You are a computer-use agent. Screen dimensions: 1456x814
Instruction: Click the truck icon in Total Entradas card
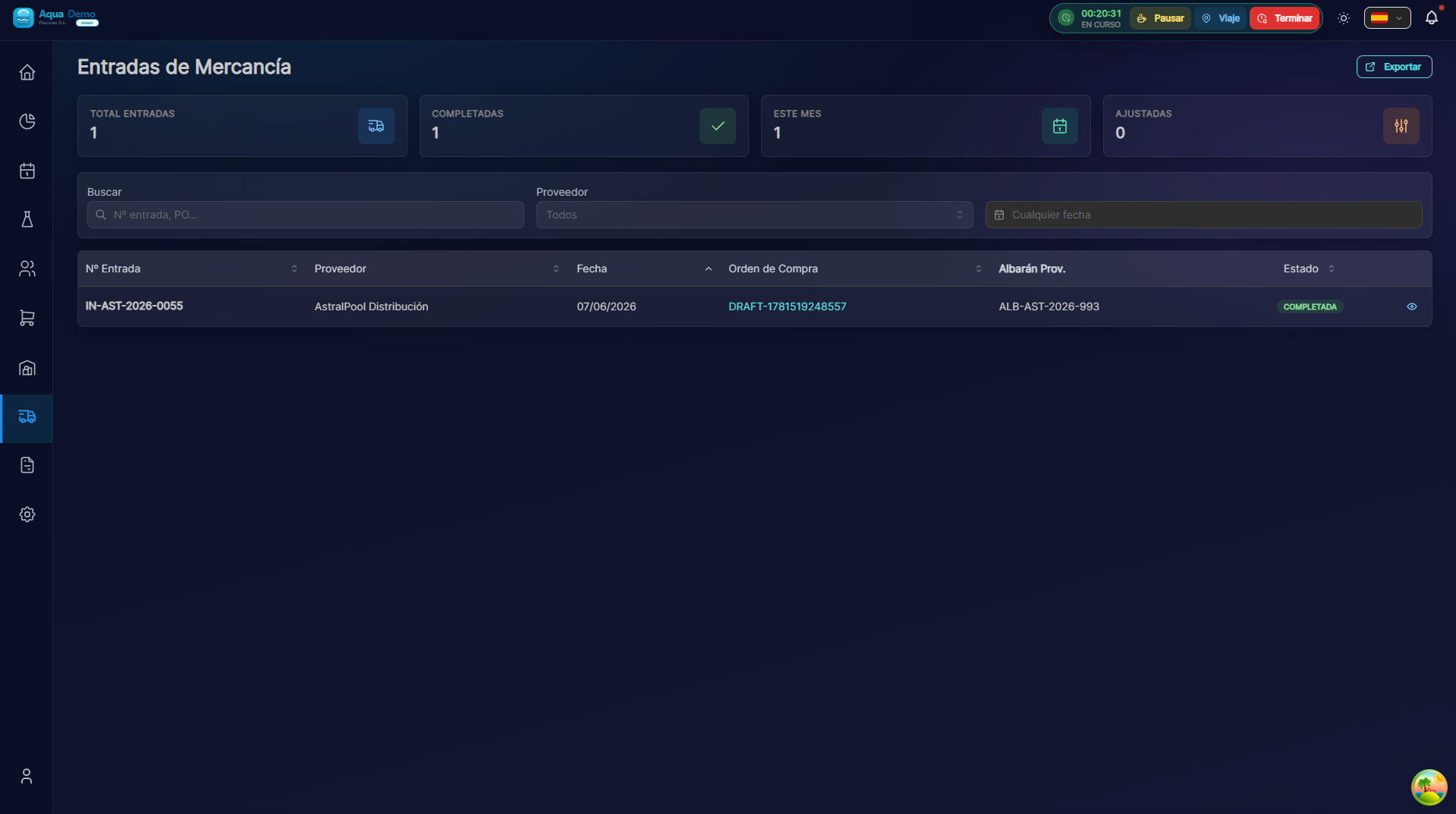376,126
